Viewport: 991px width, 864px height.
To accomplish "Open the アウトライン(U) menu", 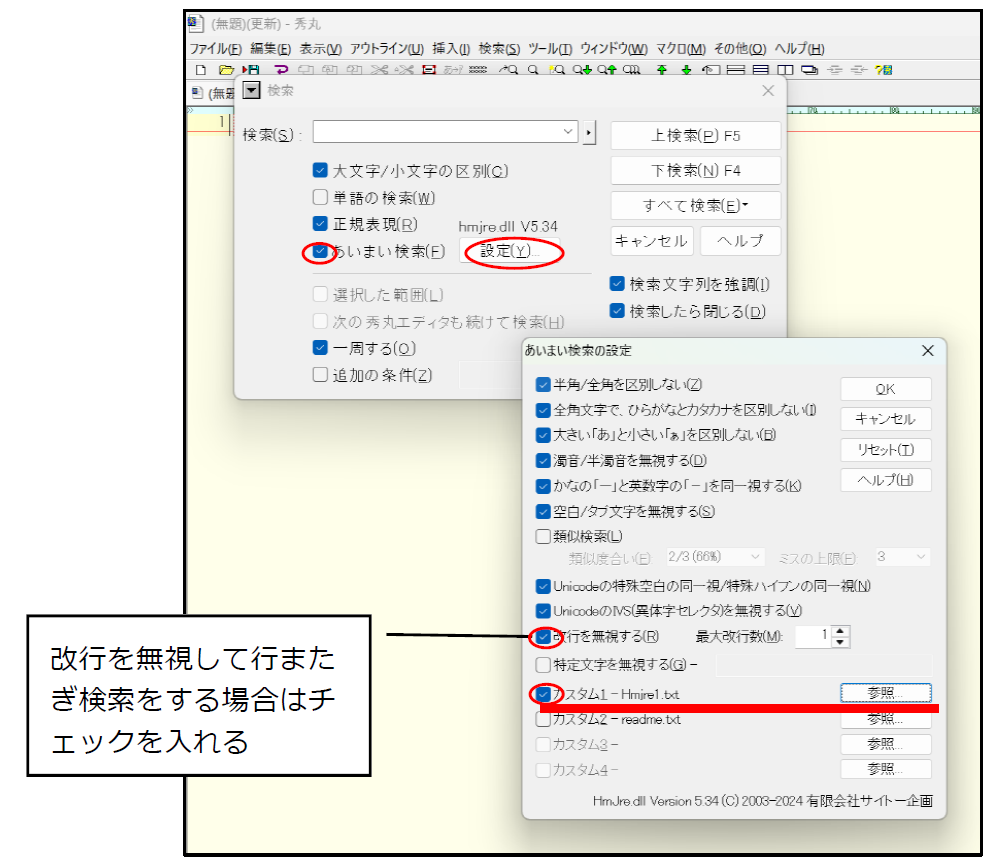I will (x=387, y=49).
